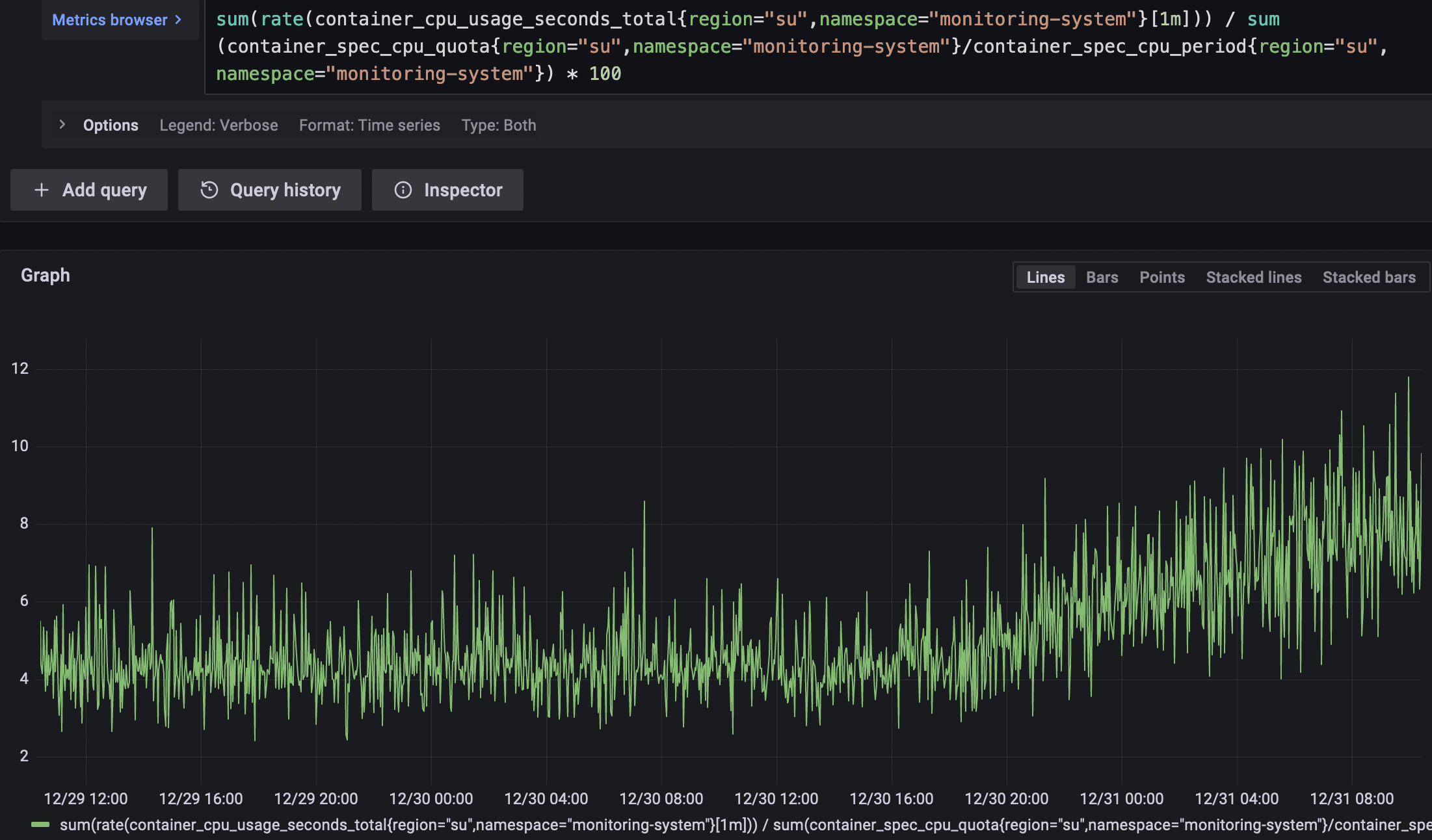Click the sum aggregation keyword in the query

point(235,19)
